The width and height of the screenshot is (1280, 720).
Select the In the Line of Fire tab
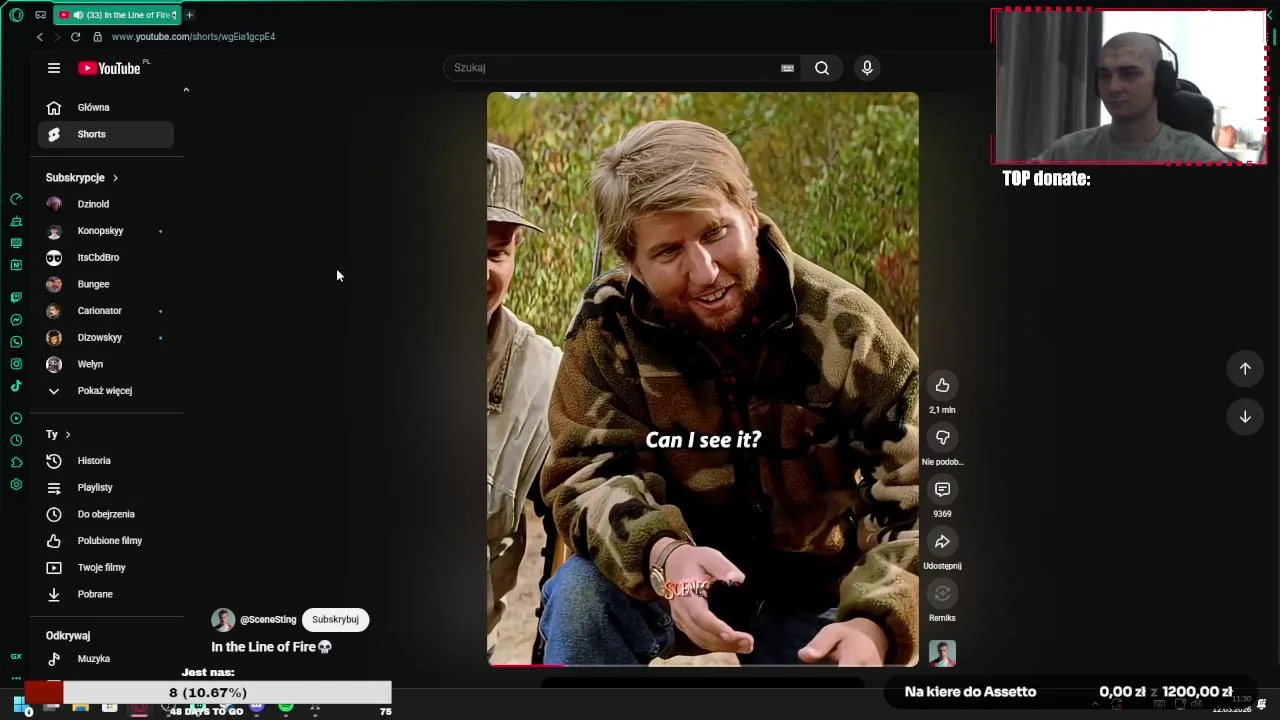click(117, 15)
